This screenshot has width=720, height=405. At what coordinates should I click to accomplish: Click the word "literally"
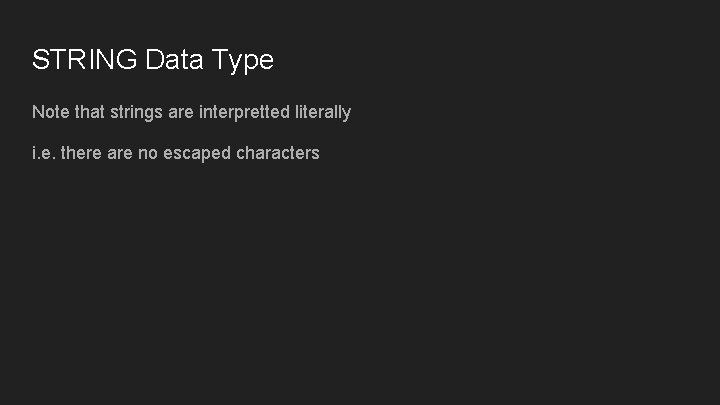(323, 113)
